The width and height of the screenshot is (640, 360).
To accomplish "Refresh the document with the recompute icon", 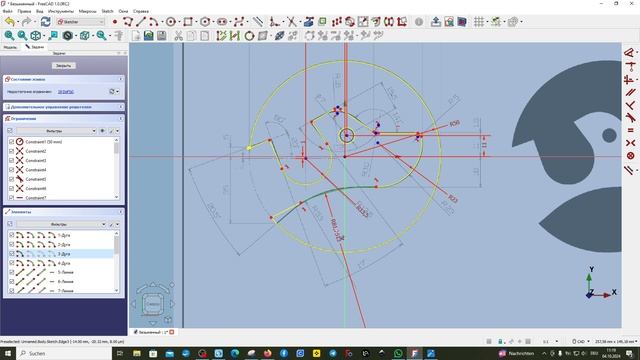I will 45,22.
